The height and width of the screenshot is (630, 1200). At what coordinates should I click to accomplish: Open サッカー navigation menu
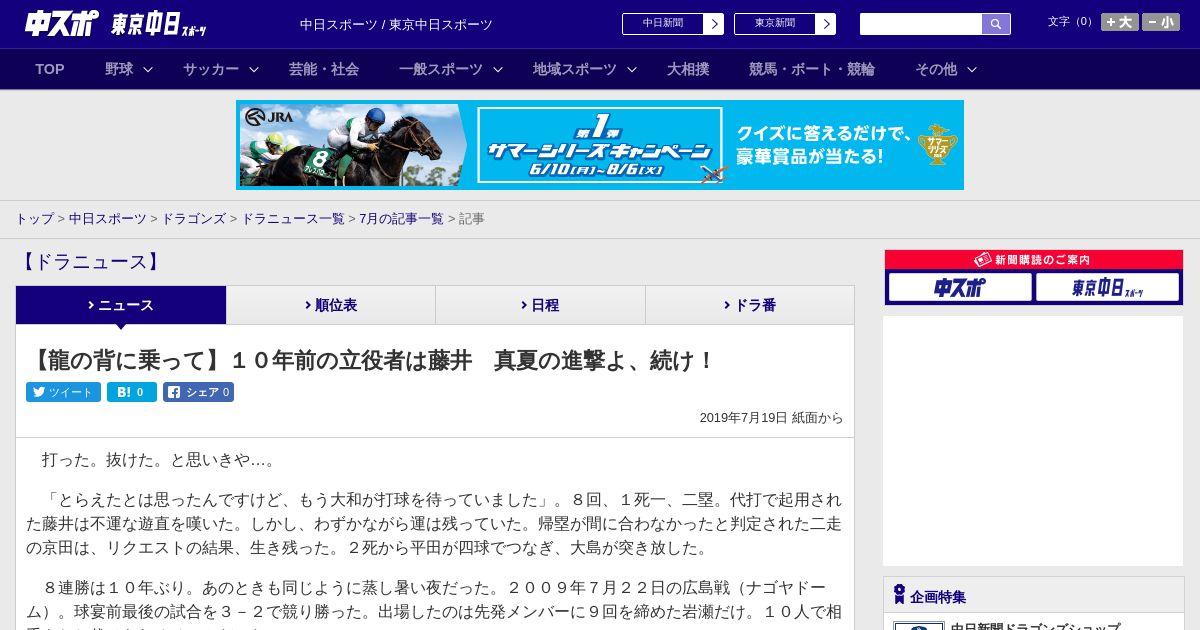(x=211, y=69)
